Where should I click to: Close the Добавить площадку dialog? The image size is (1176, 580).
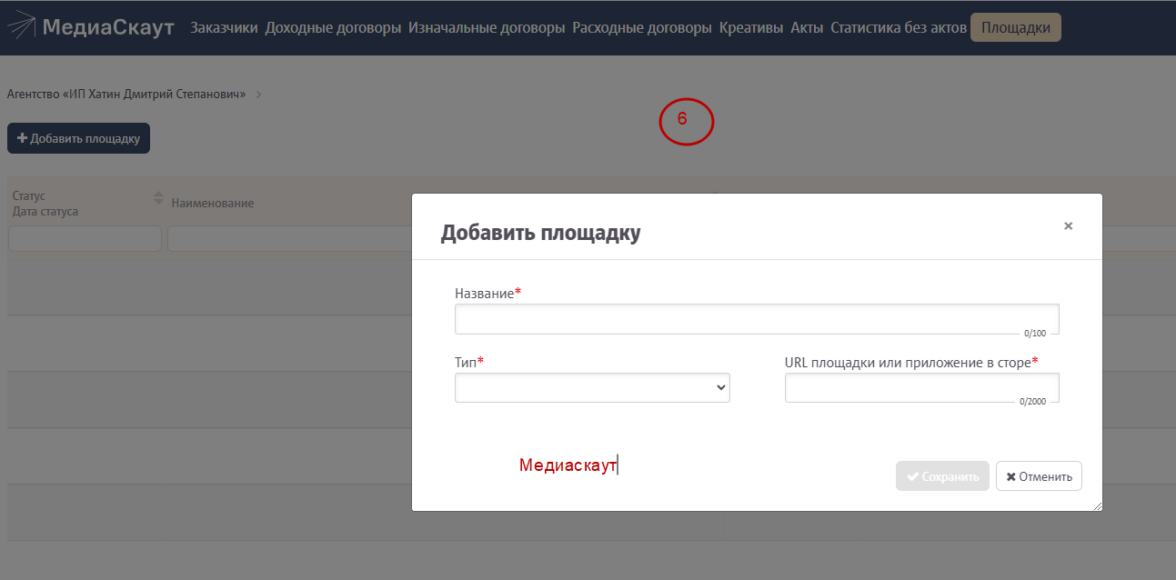click(x=1068, y=226)
